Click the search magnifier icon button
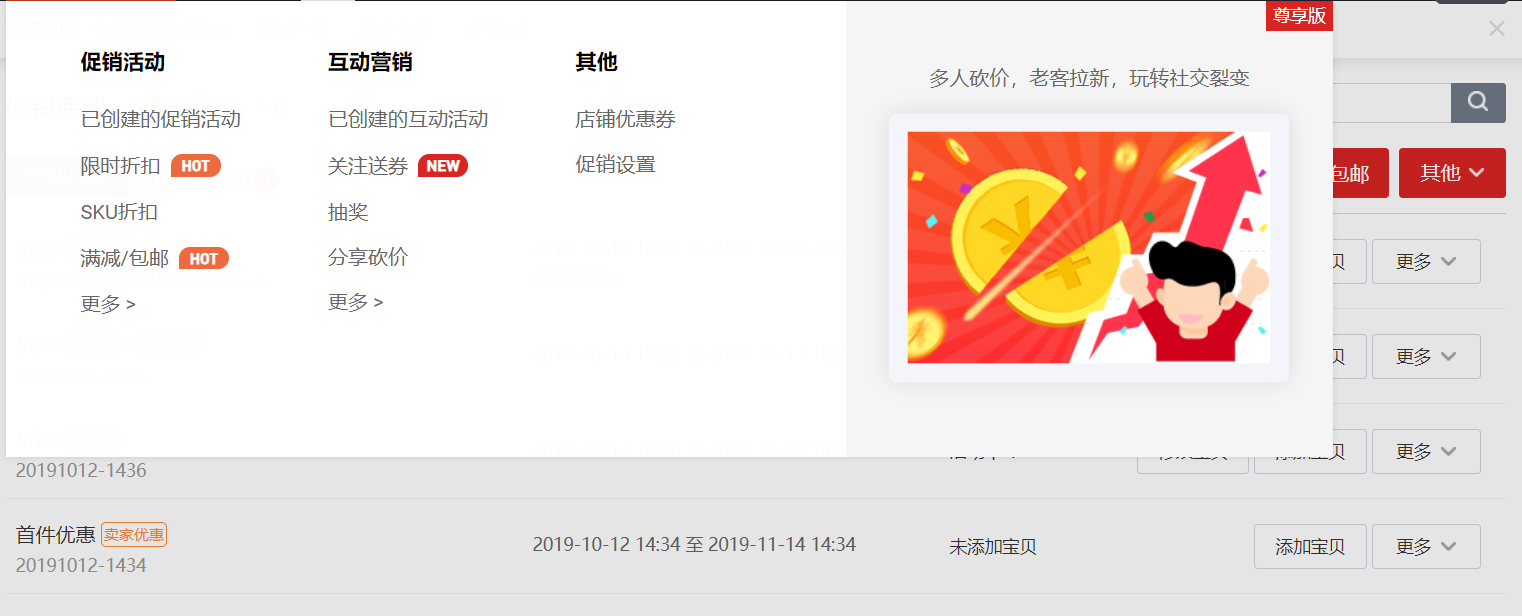Image resolution: width=1522 pixels, height=616 pixels. click(x=1478, y=103)
